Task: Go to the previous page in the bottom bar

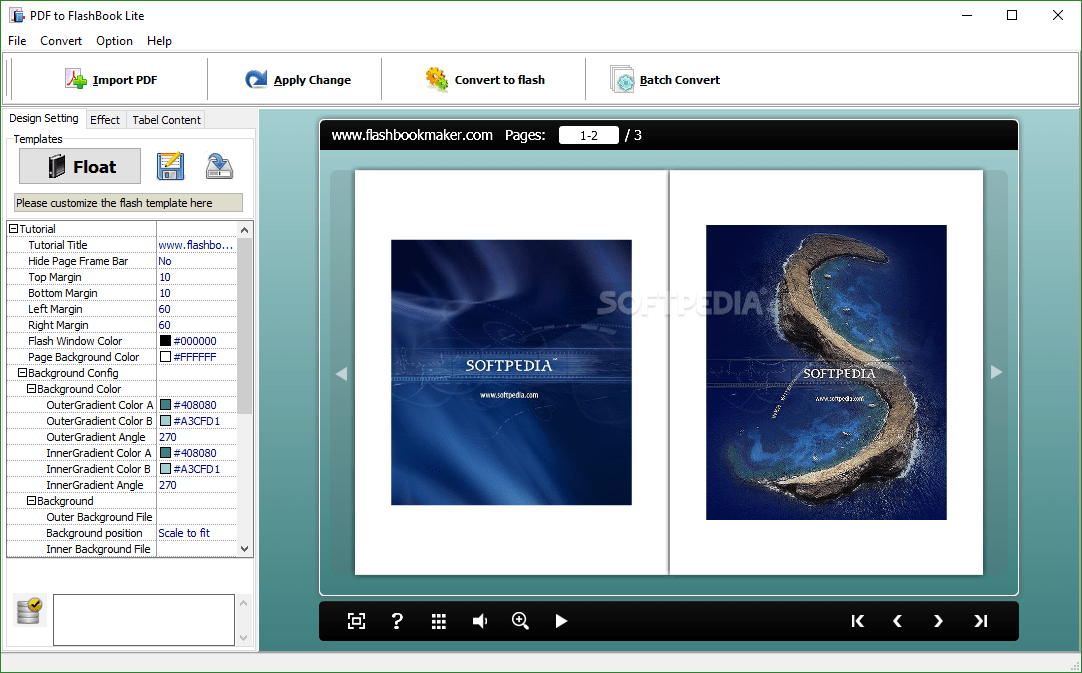Action: 898,621
